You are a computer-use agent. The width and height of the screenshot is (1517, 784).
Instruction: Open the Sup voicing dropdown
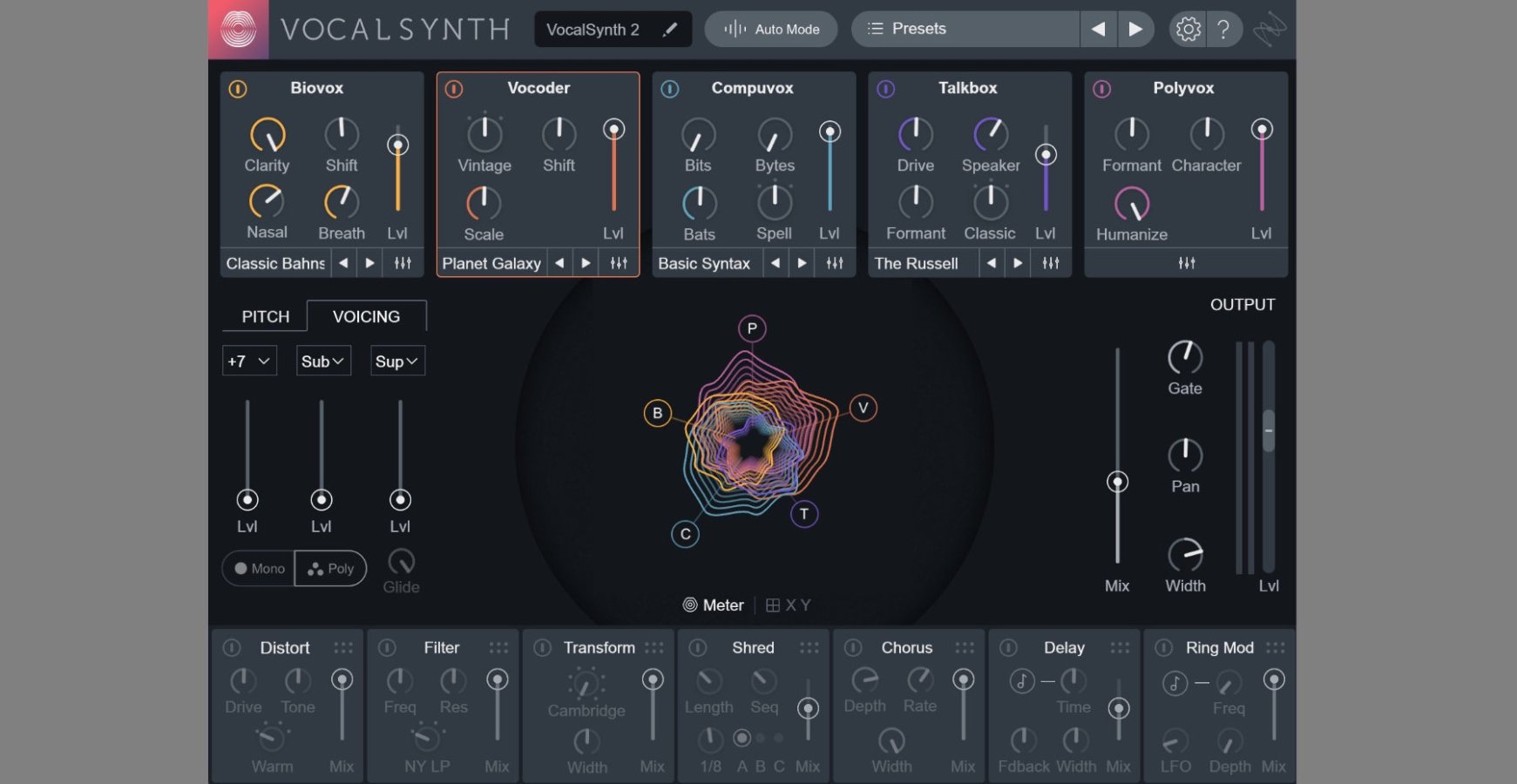(396, 361)
